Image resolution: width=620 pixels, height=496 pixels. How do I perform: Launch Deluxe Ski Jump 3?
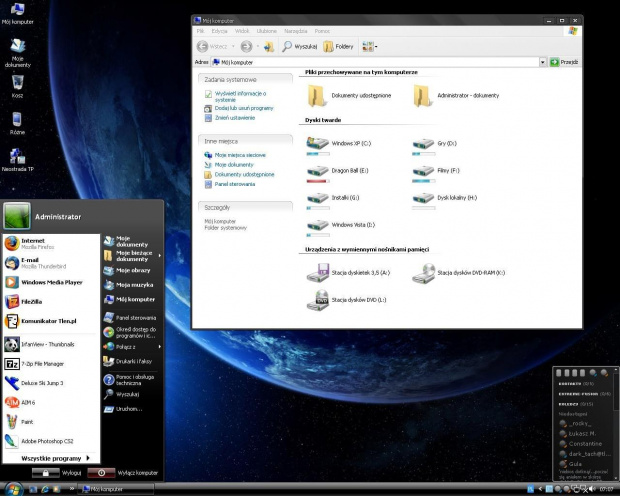coord(51,383)
